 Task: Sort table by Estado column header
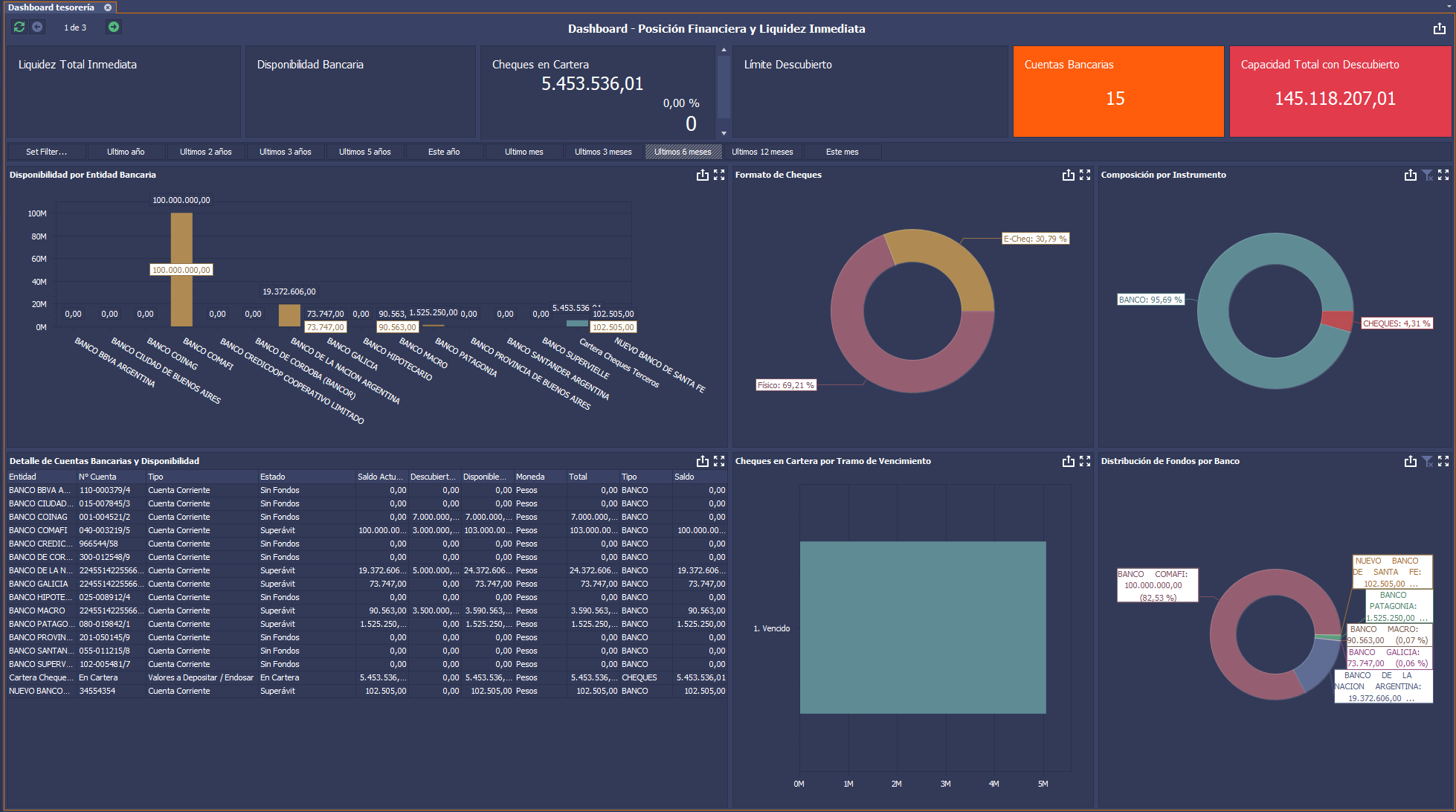(x=306, y=477)
